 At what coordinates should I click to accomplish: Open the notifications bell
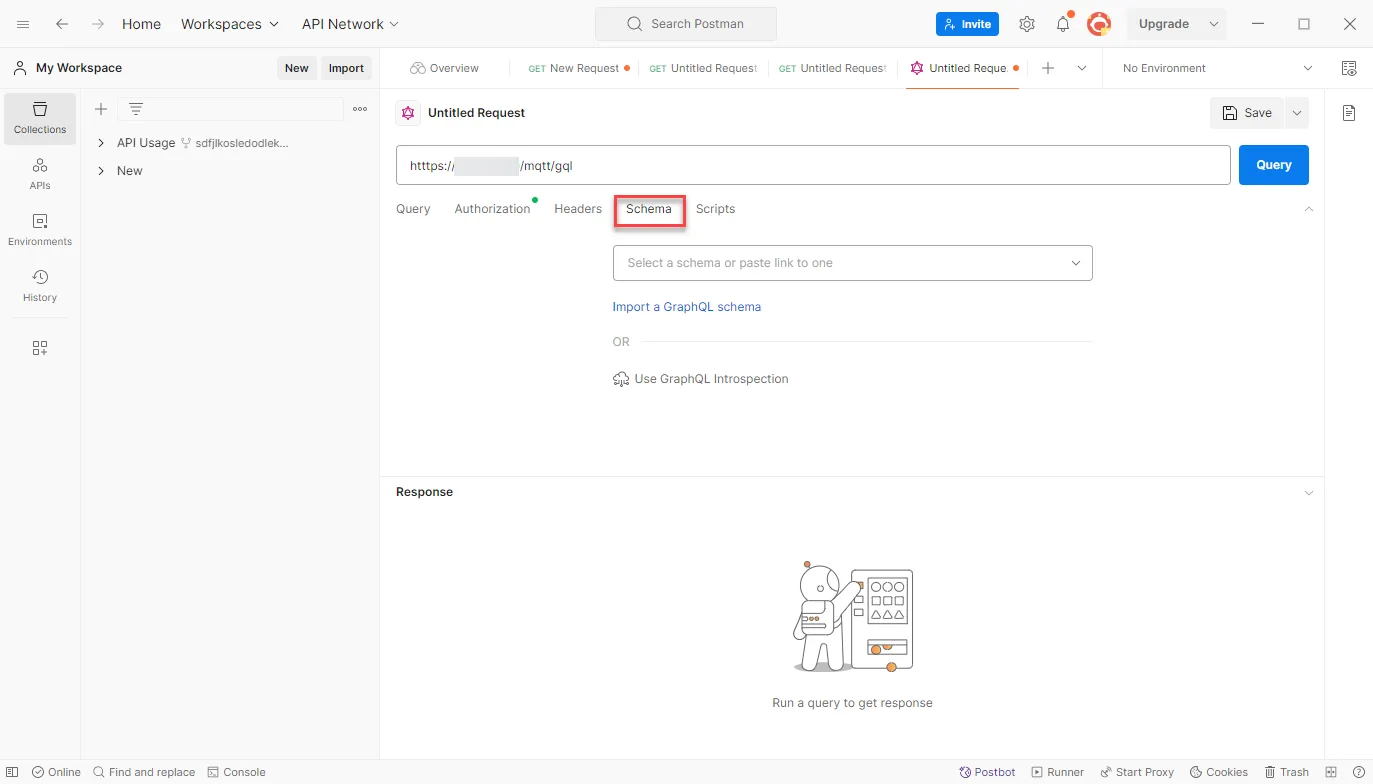(1063, 24)
